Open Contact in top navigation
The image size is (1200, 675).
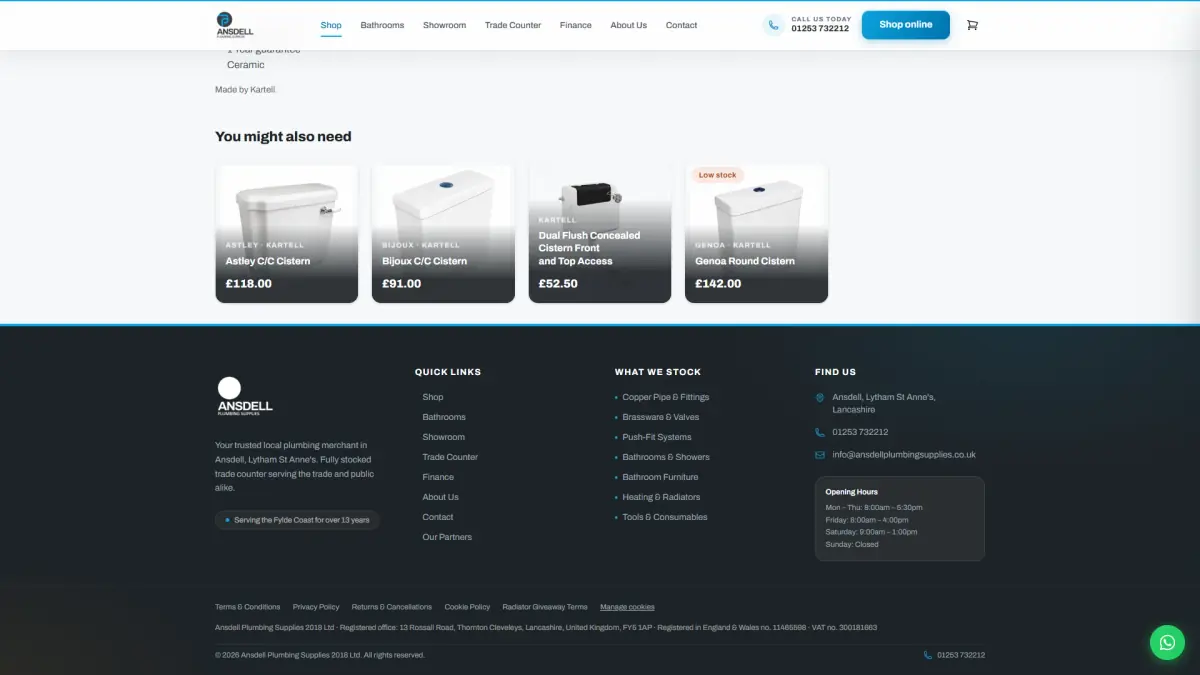682,25
